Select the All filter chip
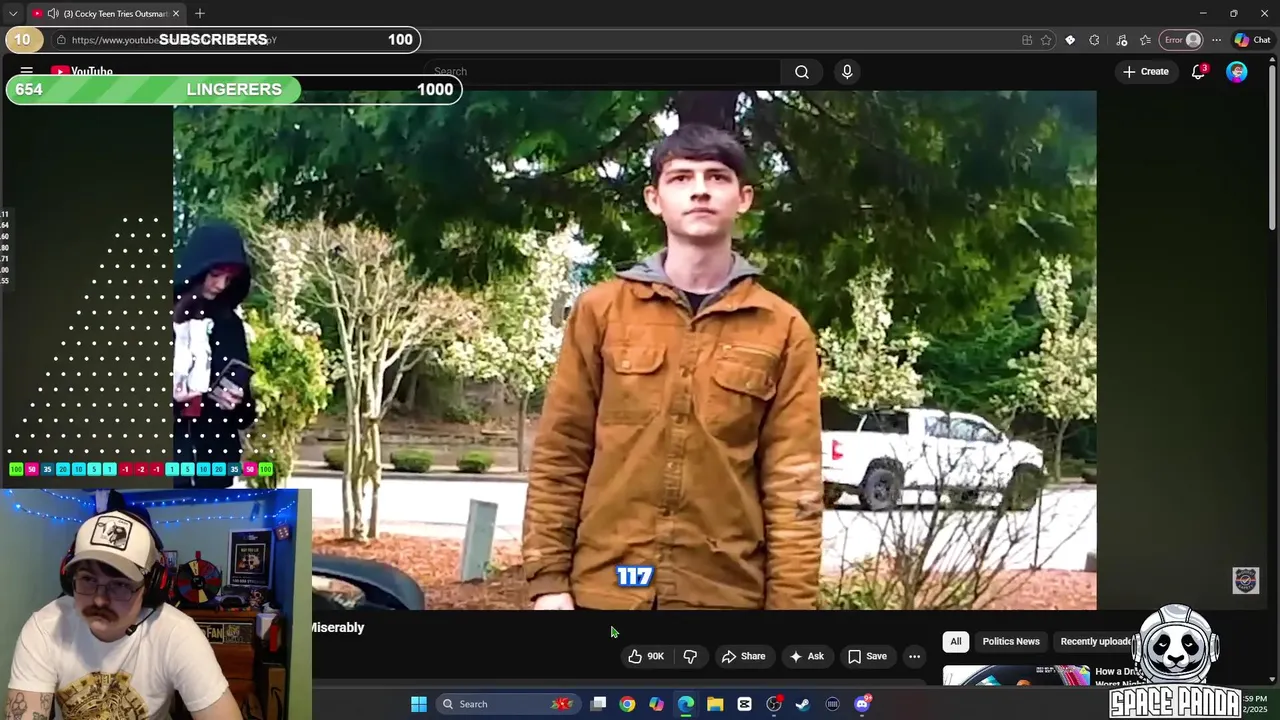Image resolution: width=1280 pixels, height=720 pixels. [x=956, y=641]
